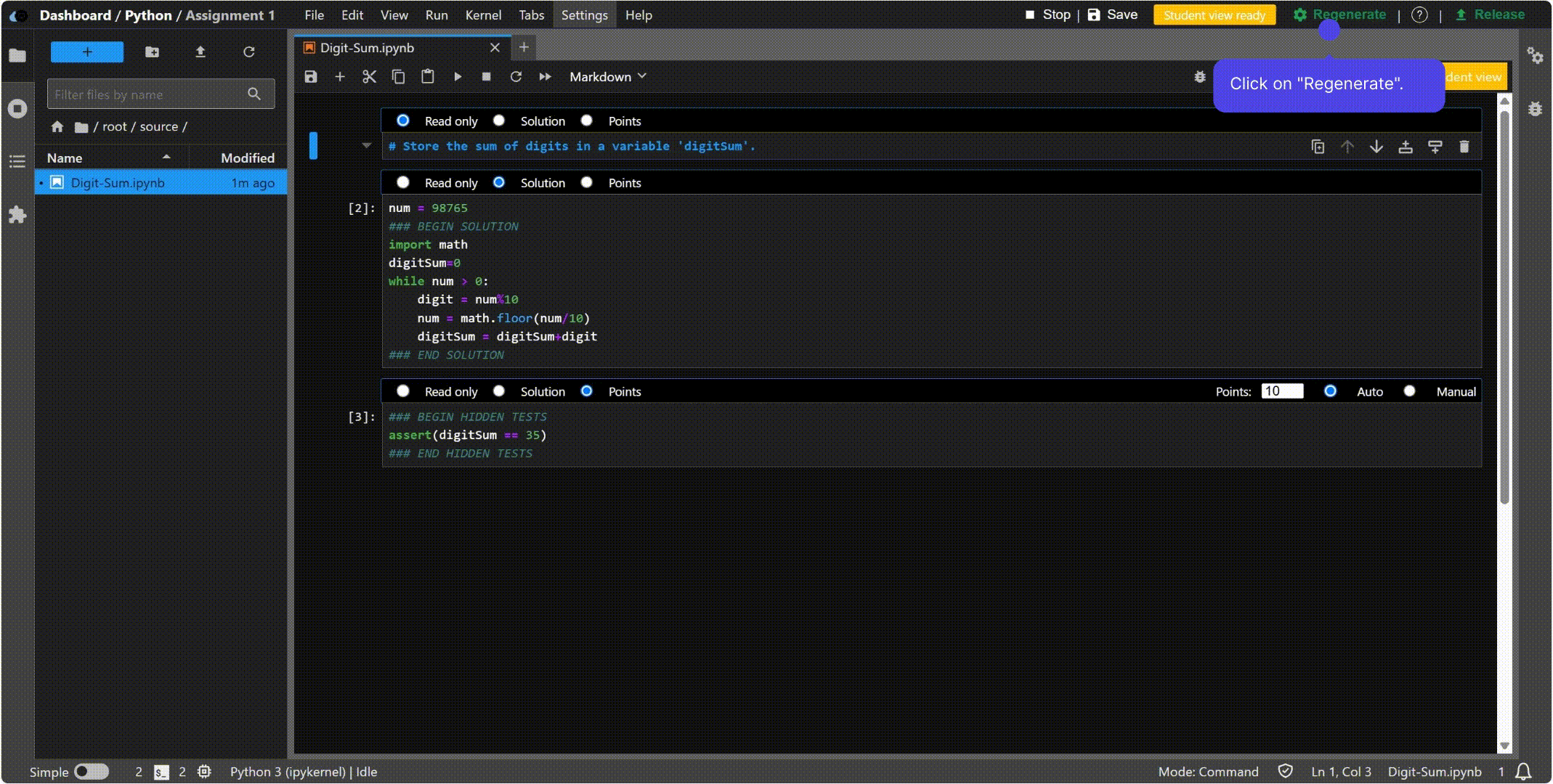The width and height of the screenshot is (1553, 784).
Task: Click the delete cell trash icon
Action: click(1464, 147)
